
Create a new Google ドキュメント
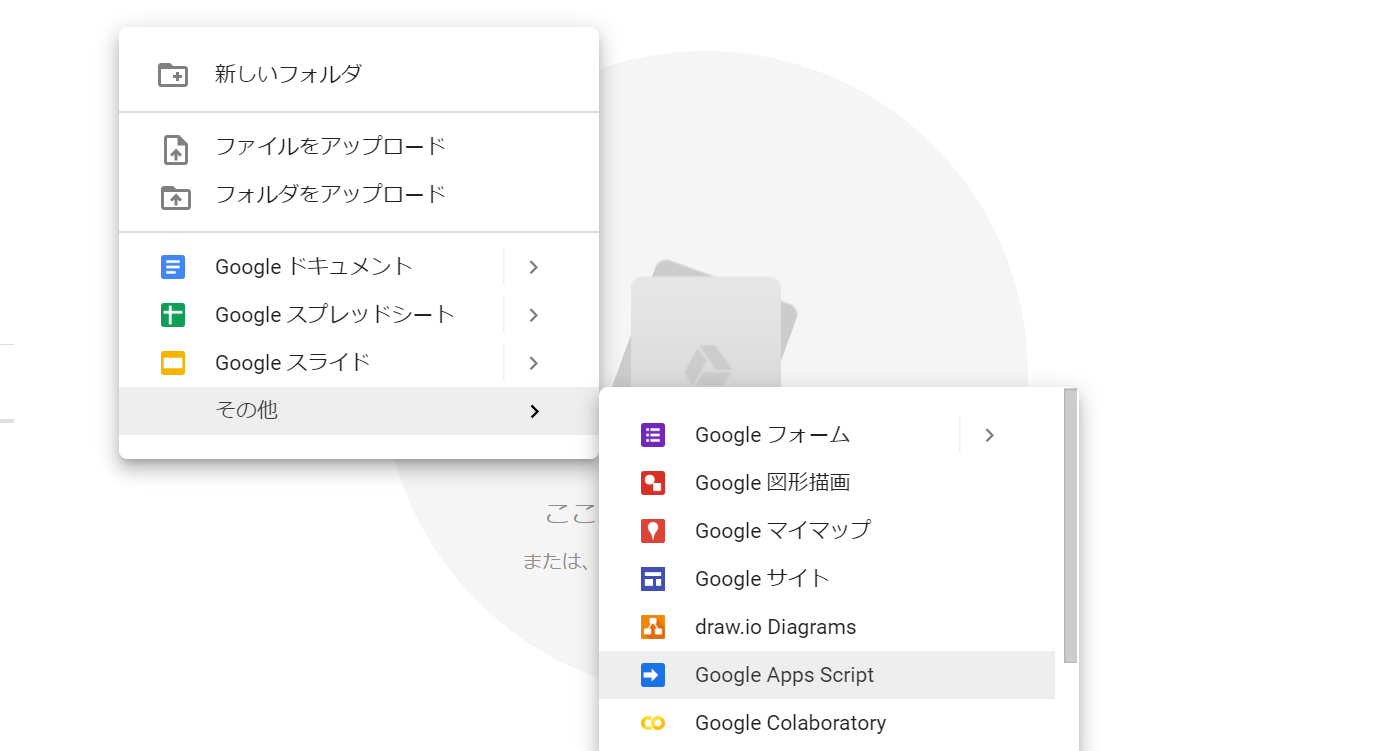(x=311, y=267)
